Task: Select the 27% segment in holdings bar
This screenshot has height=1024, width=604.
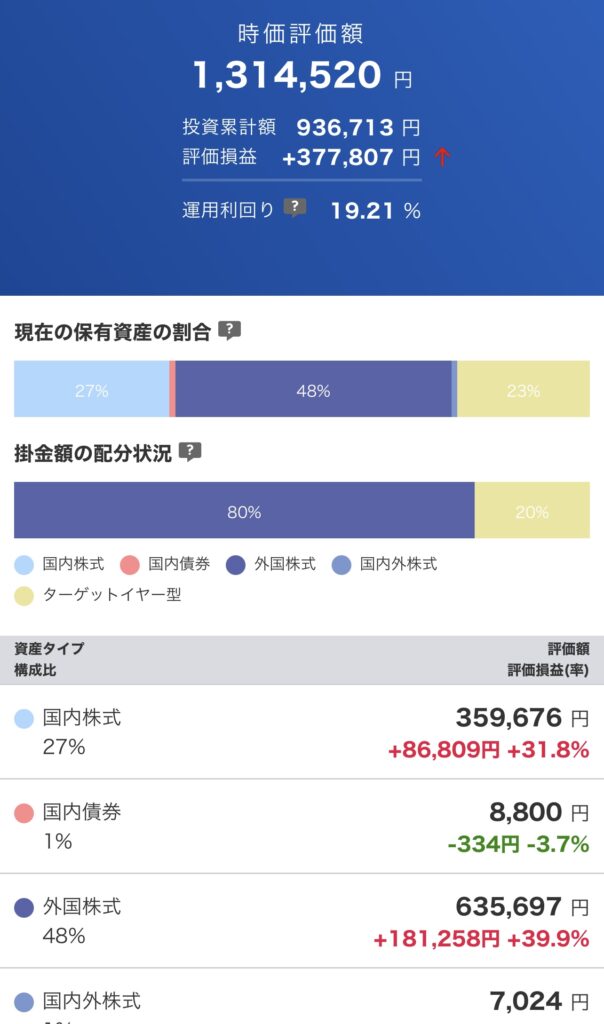Action: tap(91, 390)
